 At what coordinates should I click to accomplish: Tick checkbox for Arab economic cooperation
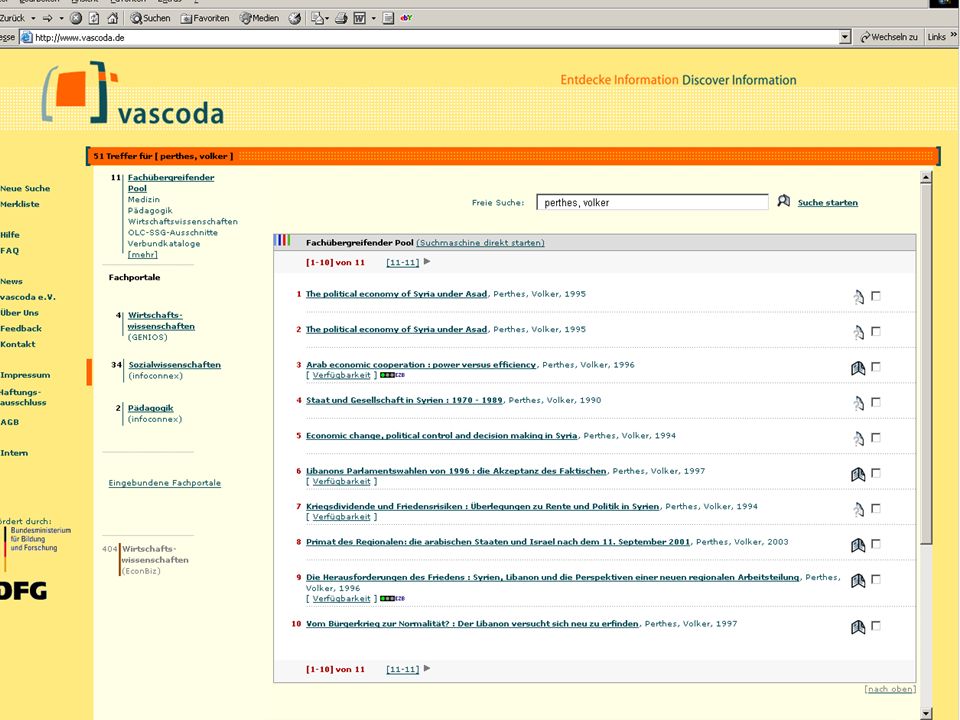pyautogui.click(x=876, y=367)
